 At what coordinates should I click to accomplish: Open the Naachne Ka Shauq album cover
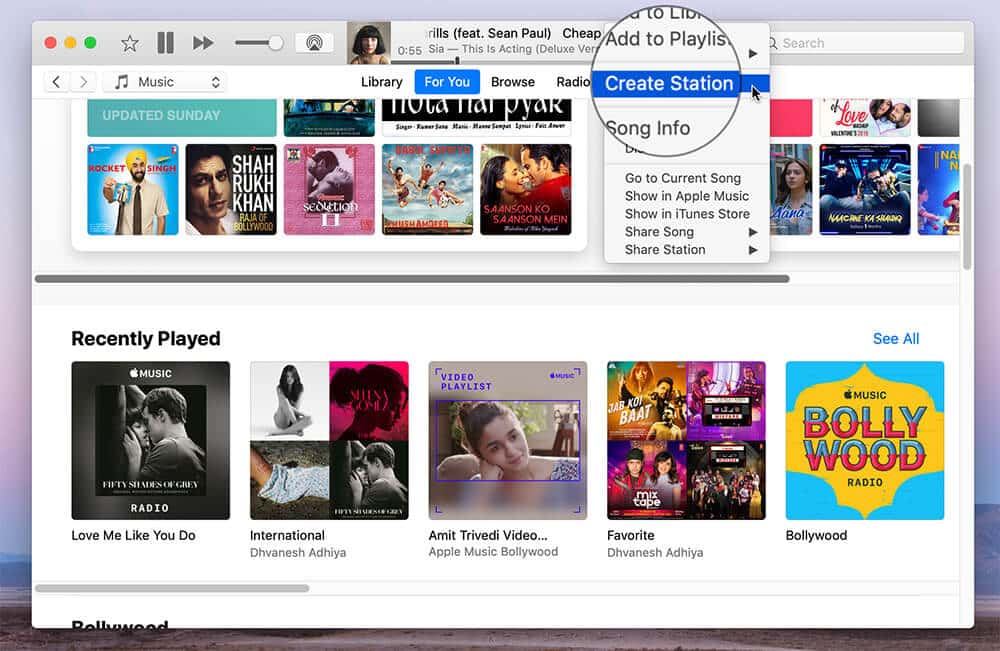tap(865, 189)
